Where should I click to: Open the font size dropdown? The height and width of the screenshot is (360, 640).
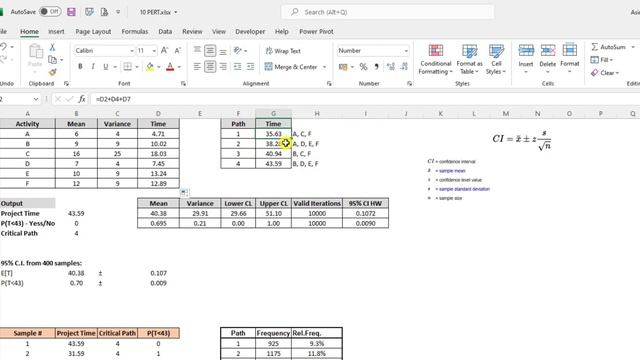(154, 51)
